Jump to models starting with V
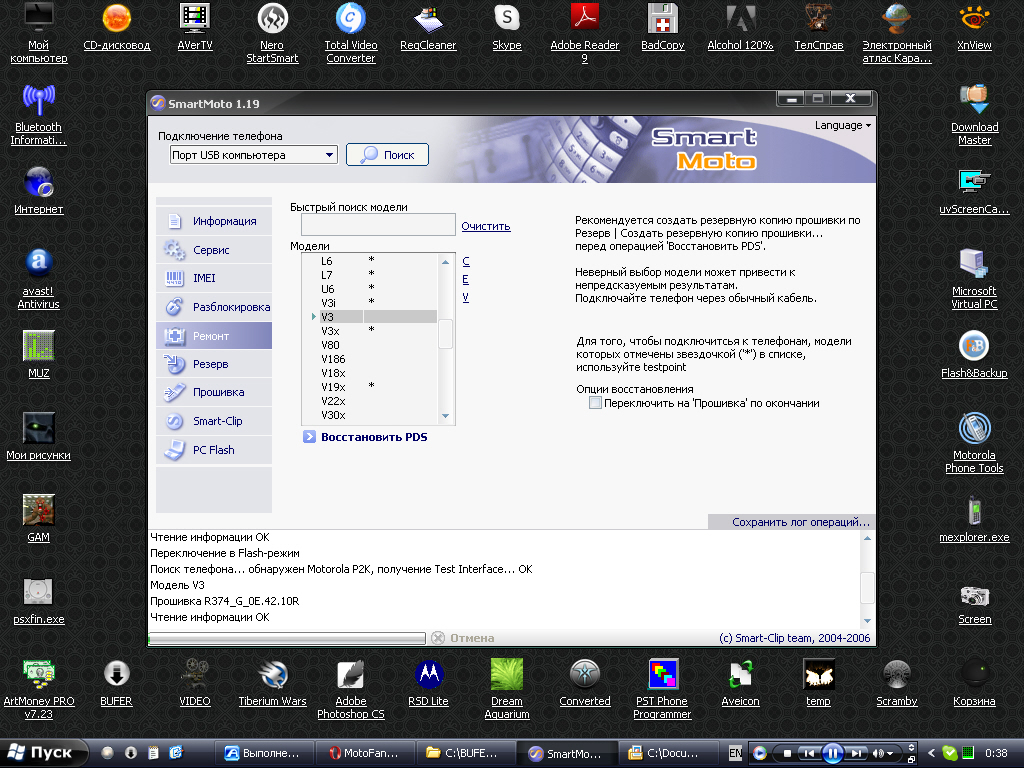 pyautogui.click(x=466, y=297)
